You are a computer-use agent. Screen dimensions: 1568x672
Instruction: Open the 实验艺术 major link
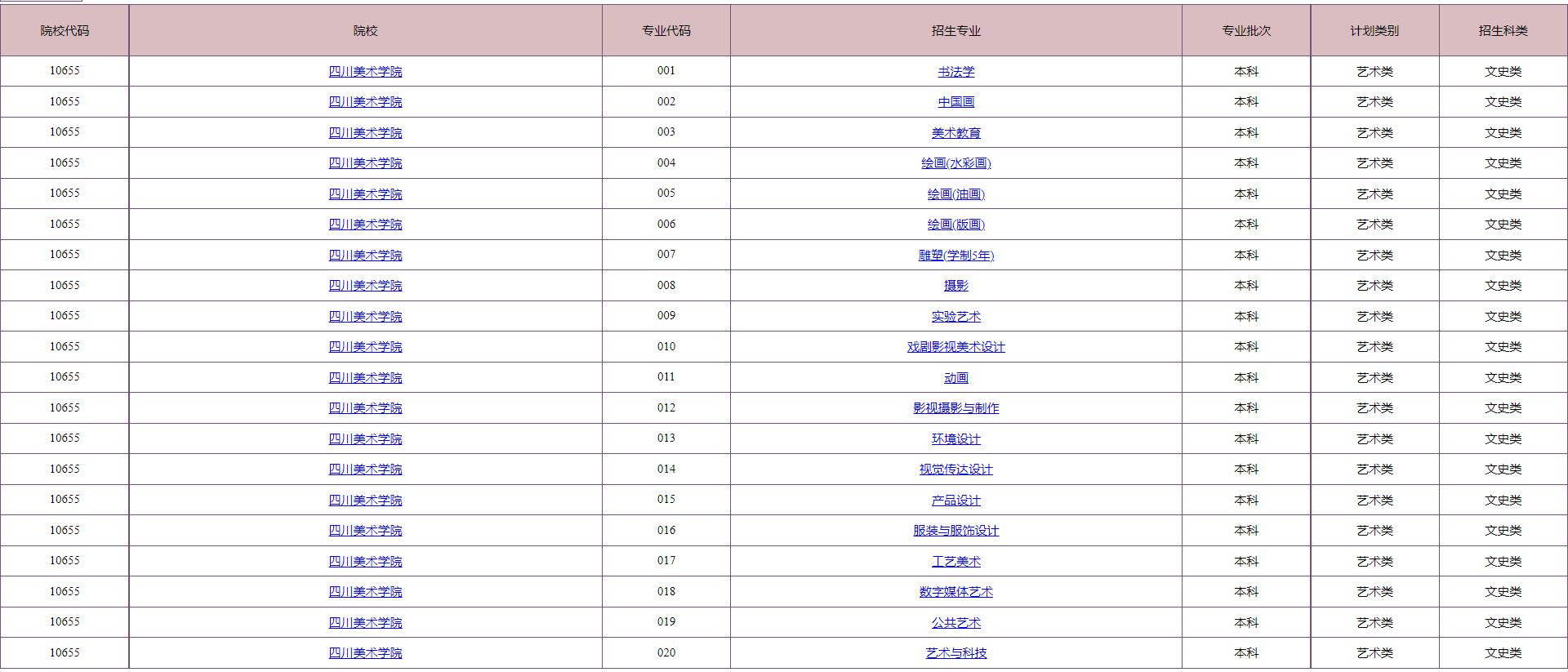[955, 317]
